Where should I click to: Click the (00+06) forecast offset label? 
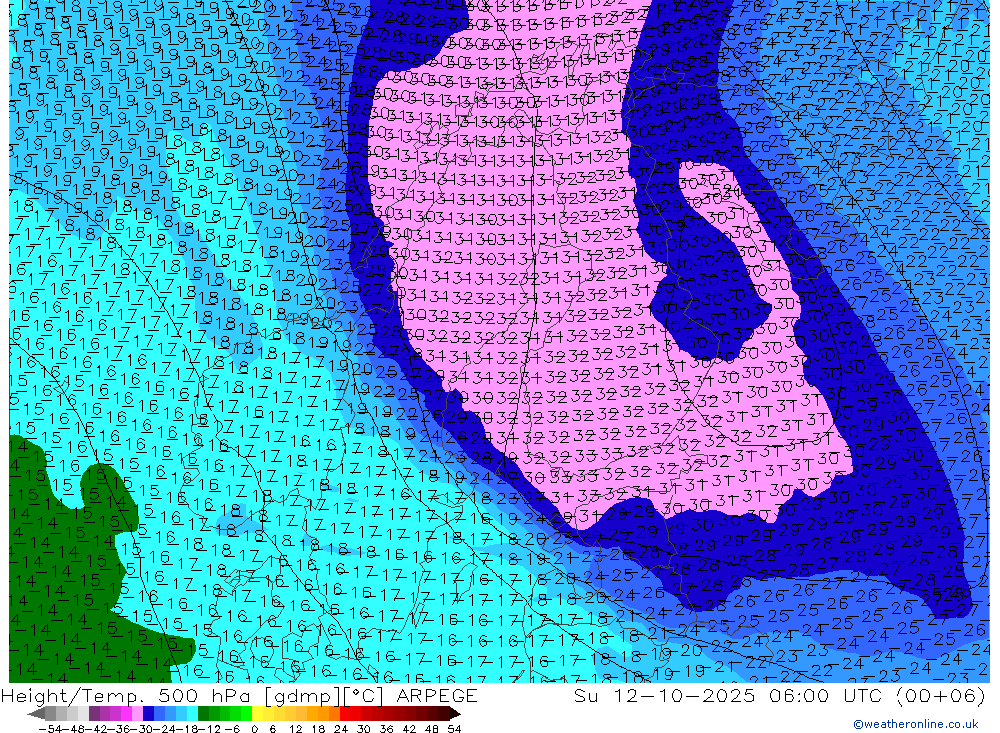(x=941, y=695)
